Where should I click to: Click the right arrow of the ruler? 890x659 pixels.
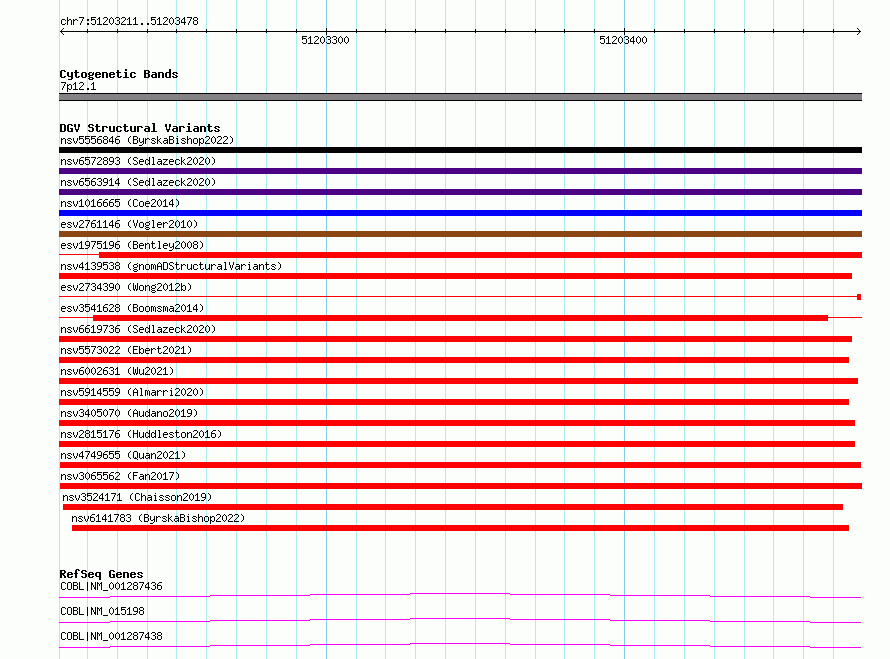coord(858,32)
